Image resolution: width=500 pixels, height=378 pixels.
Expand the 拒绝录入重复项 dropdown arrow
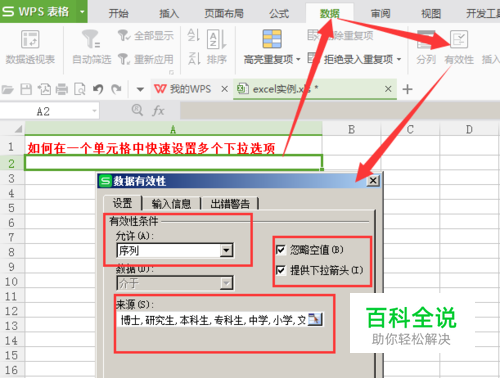pos(399,60)
